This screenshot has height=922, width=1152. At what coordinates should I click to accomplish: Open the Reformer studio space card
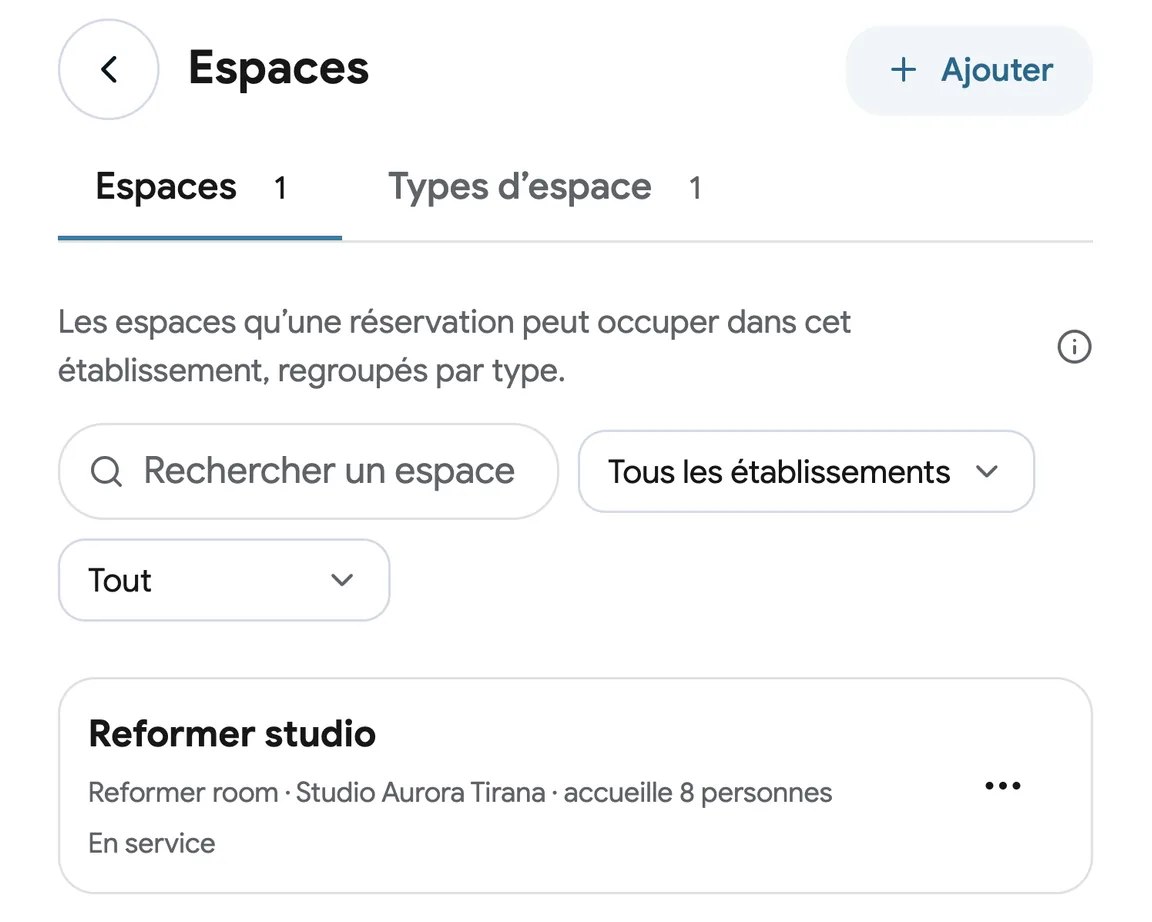point(575,786)
